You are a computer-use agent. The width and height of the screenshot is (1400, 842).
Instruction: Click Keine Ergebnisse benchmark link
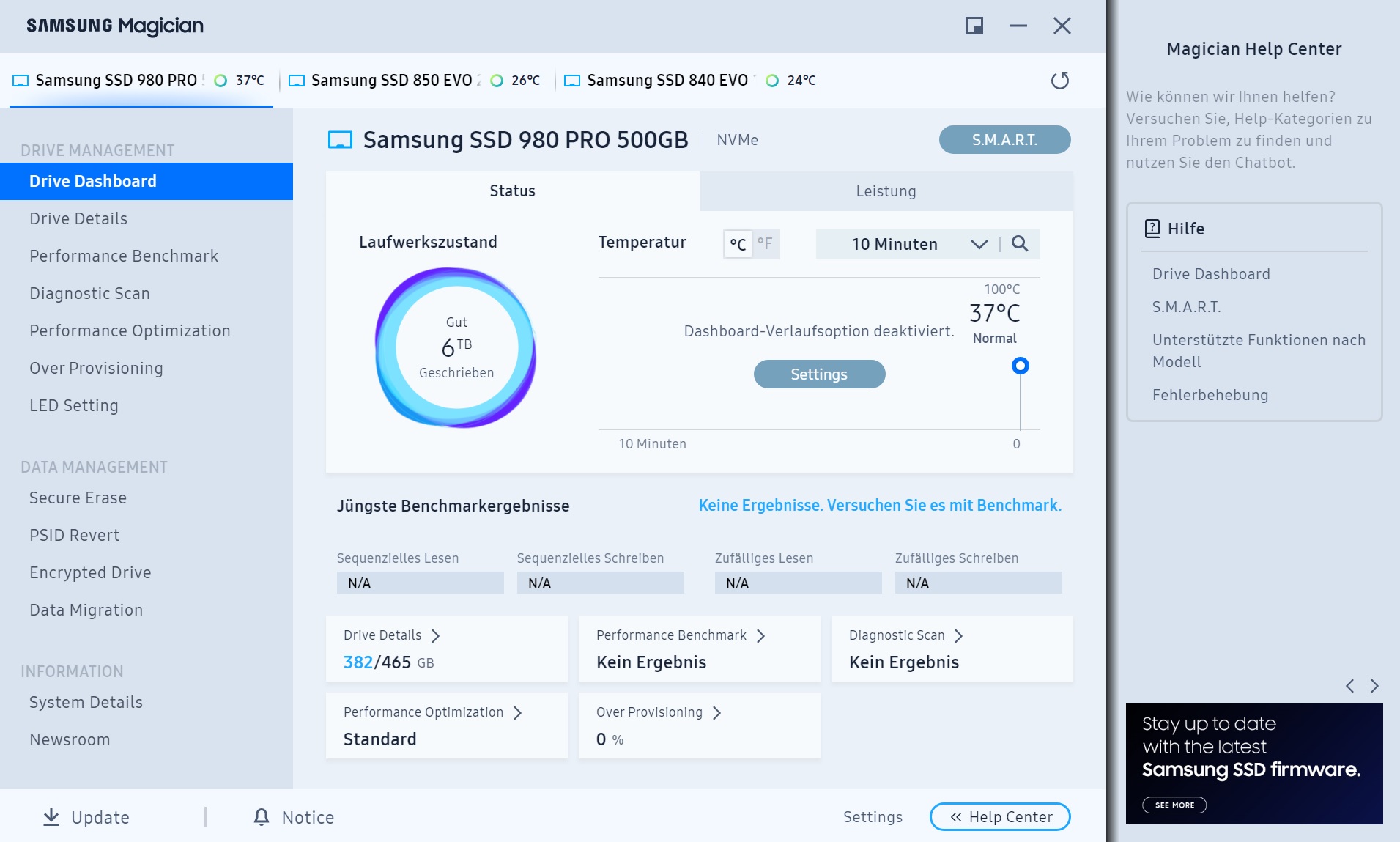(880, 506)
